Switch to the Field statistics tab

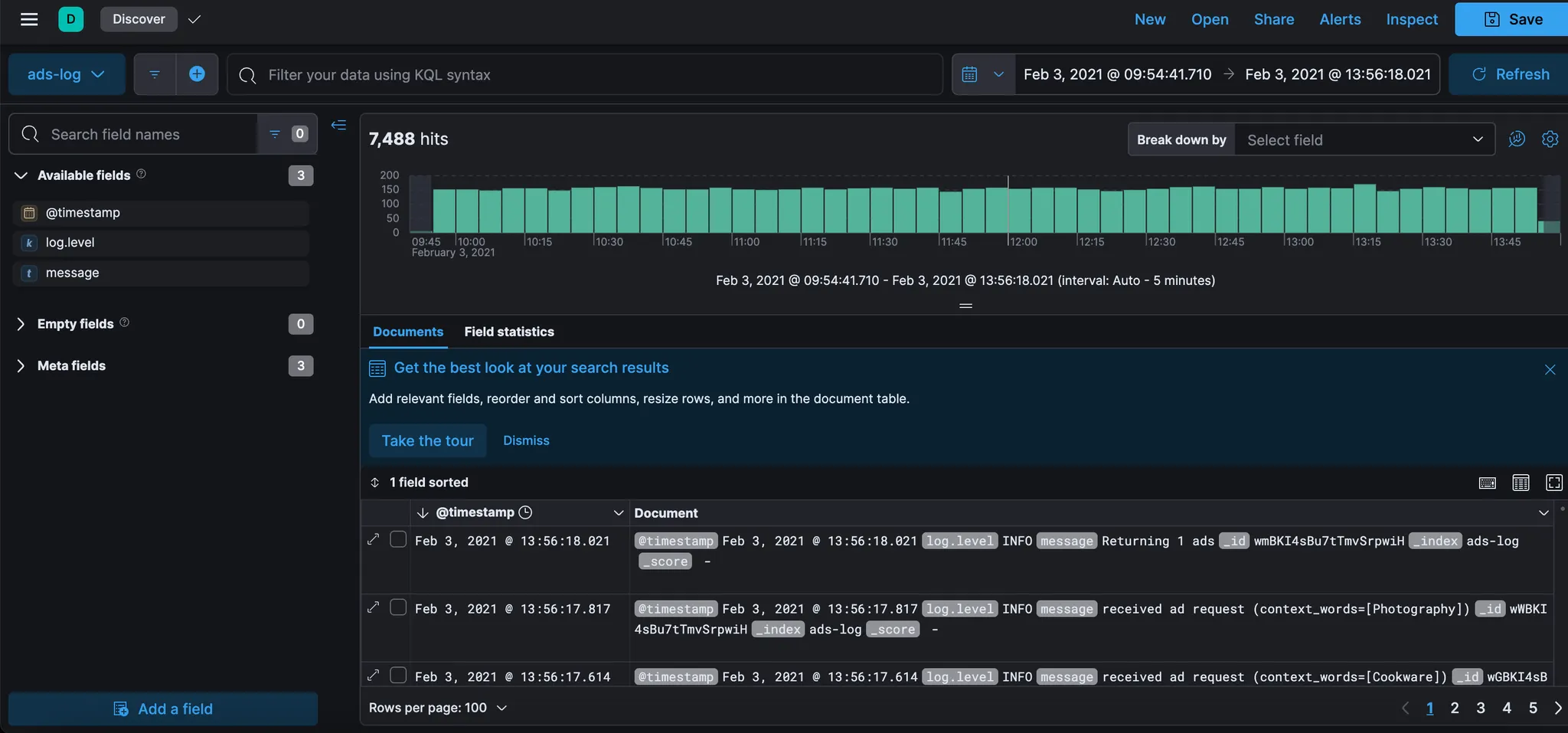coord(508,332)
